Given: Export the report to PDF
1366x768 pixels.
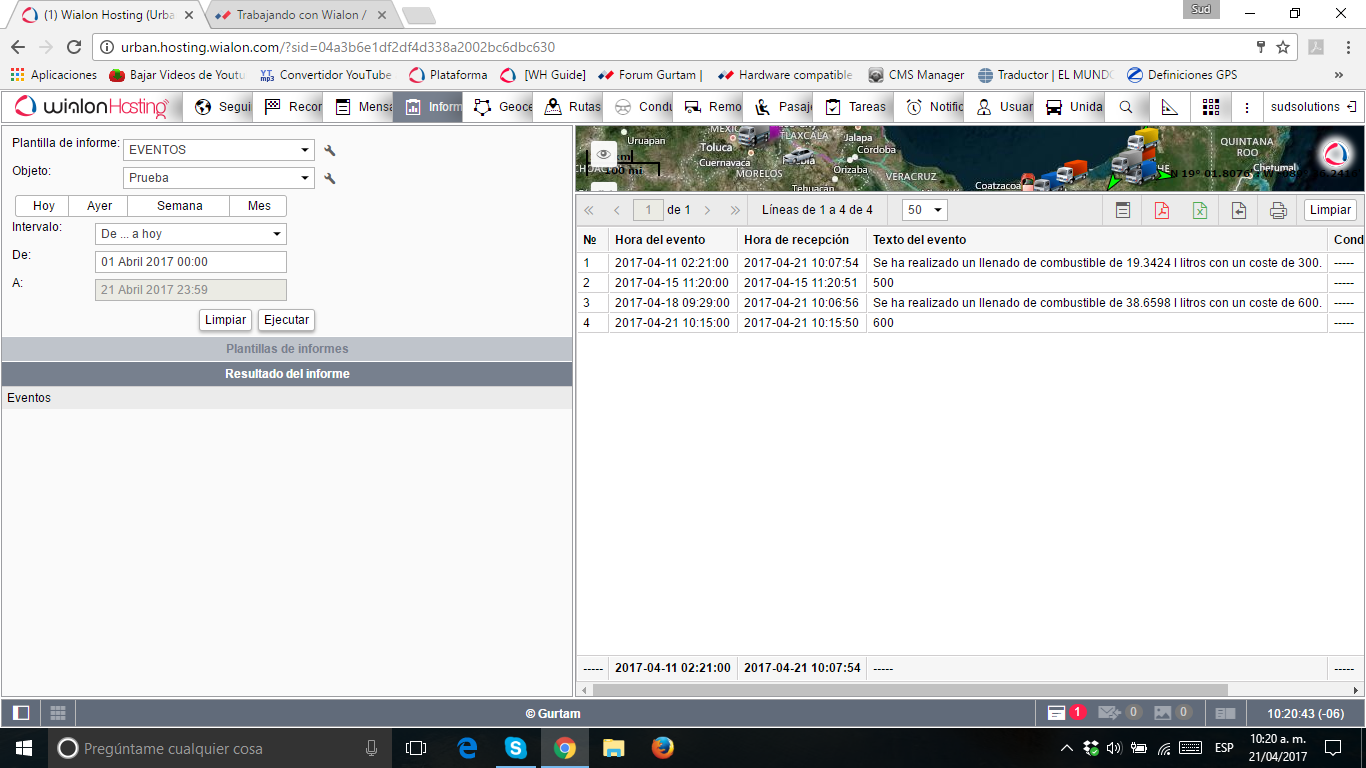Looking at the screenshot, I should pyautogui.click(x=1161, y=210).
